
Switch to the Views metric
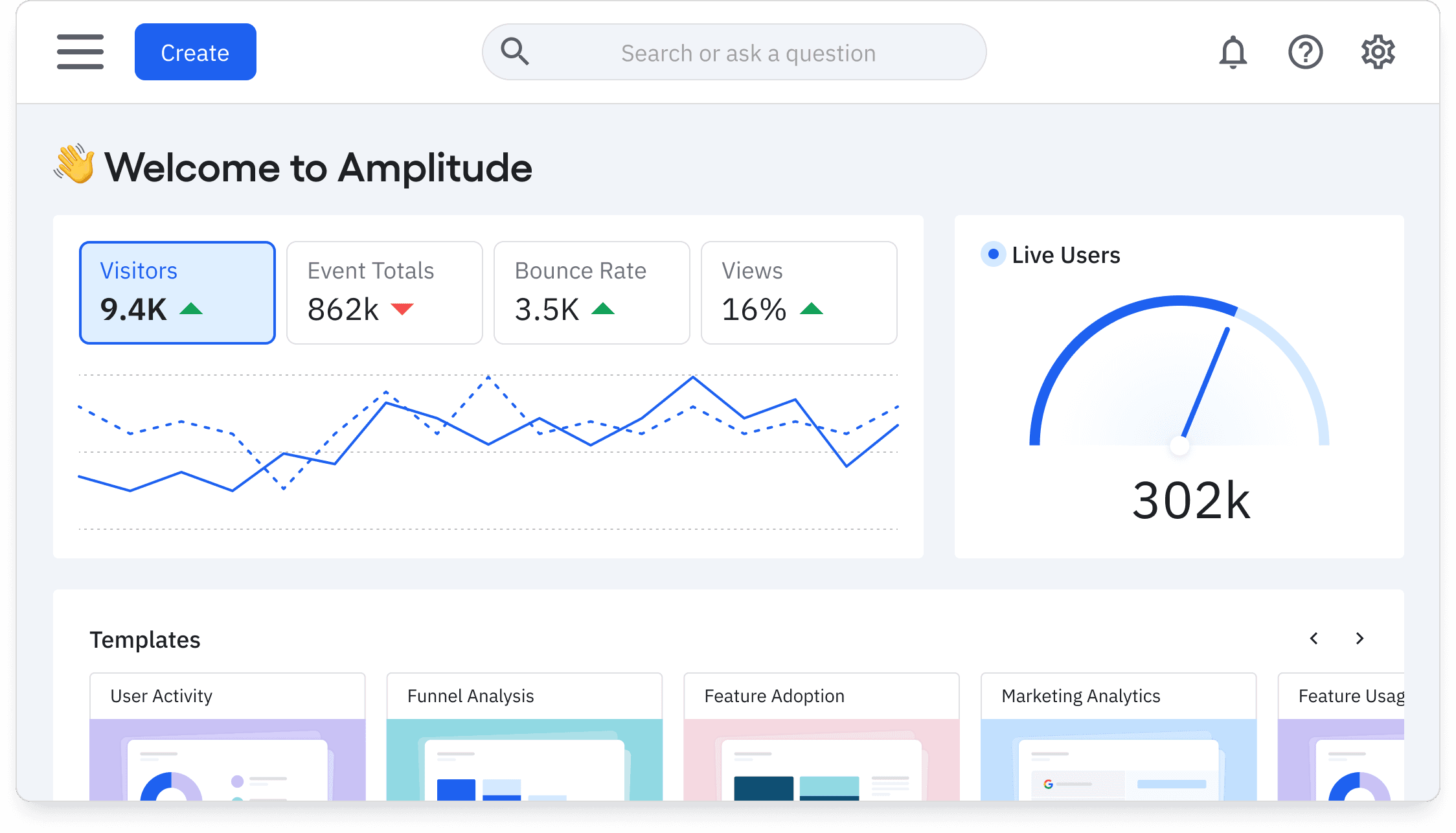pos(799,292)
